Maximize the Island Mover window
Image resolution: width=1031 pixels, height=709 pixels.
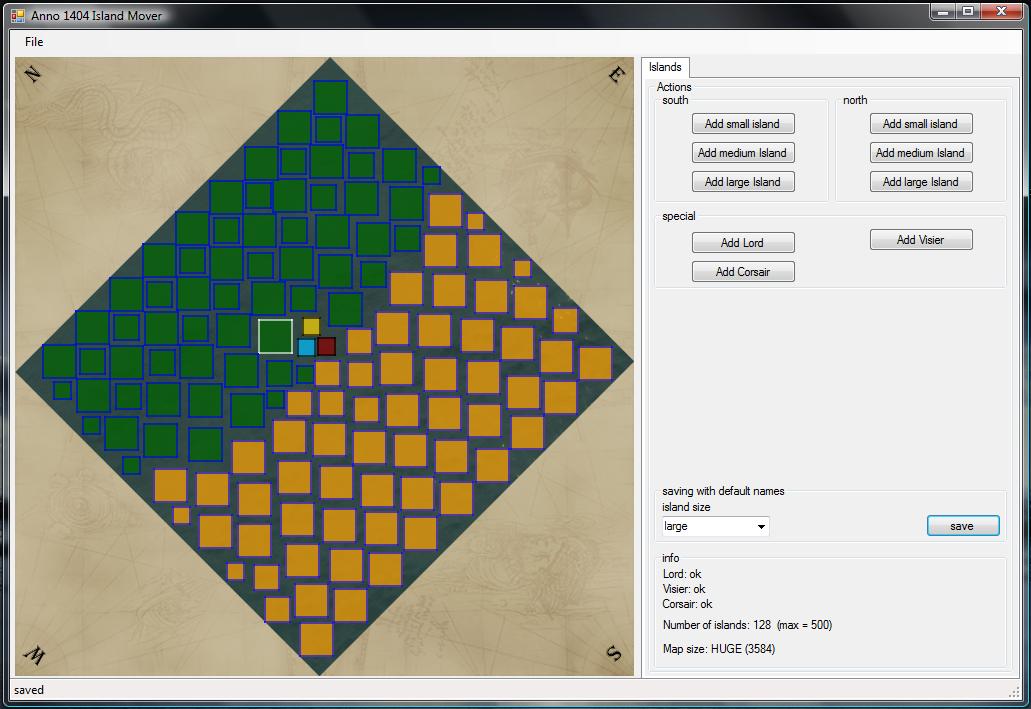(x=968, y=11)
